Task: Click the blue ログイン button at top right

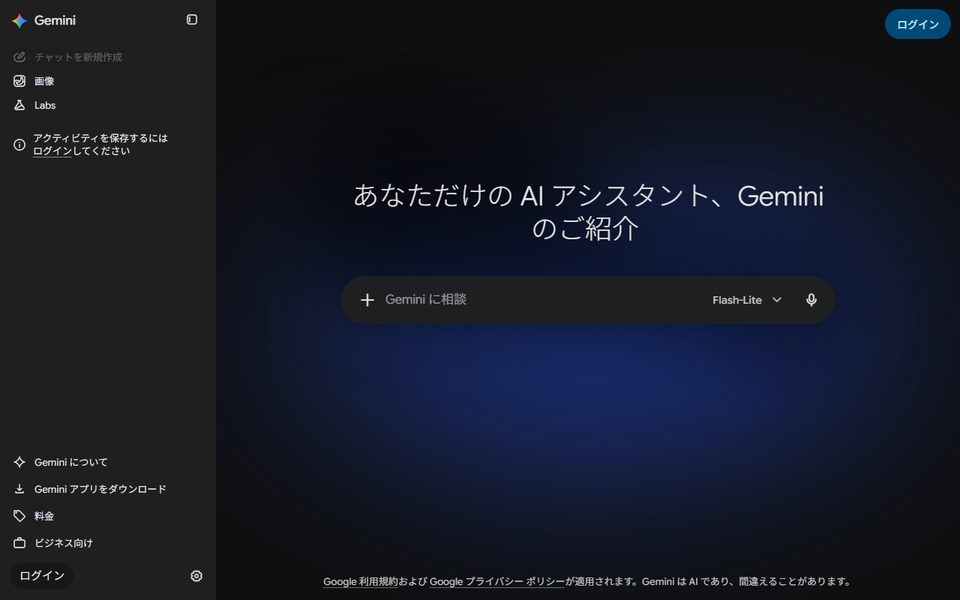Action: (x=918, y=24)
